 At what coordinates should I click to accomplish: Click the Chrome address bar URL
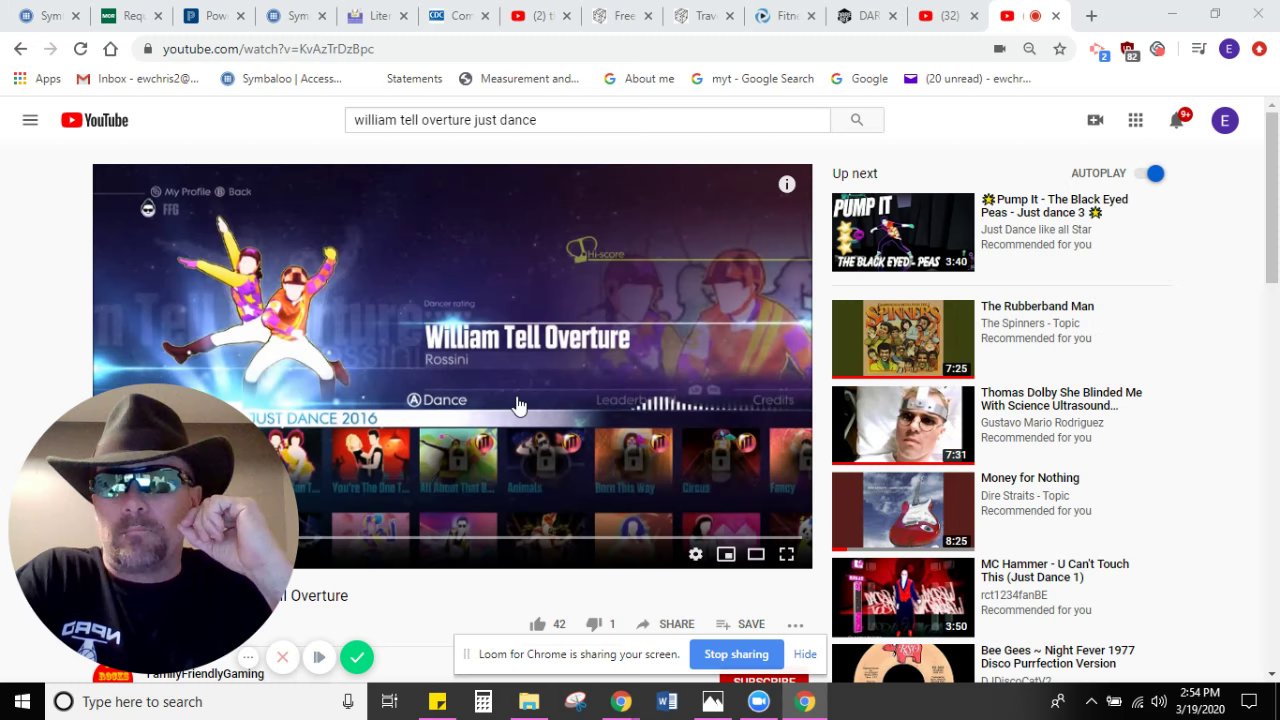(268, 49)
